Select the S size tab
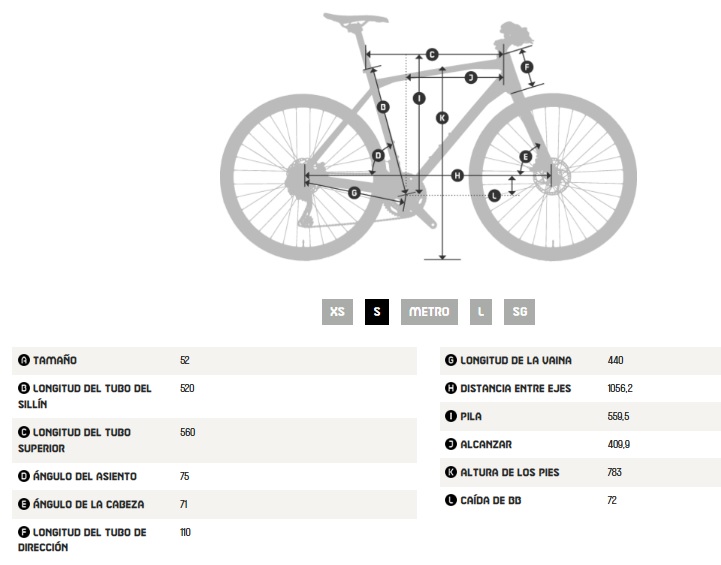The height and width of the screenshot is (565, 721). click(377, 312)
